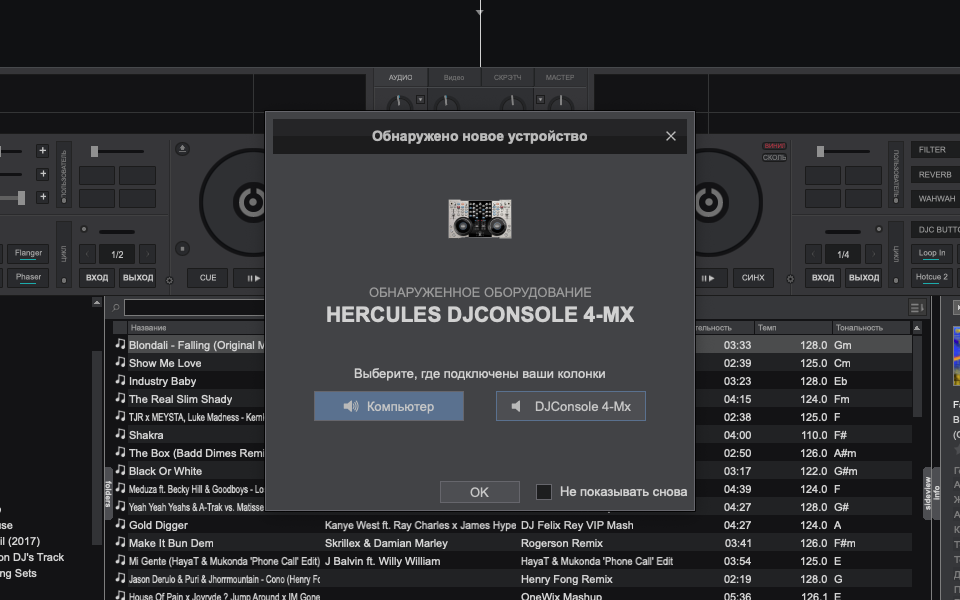This screenshot has width=960, height=600.
Task: Click the music note icon beside Shakra
Action: click(121, 434)
